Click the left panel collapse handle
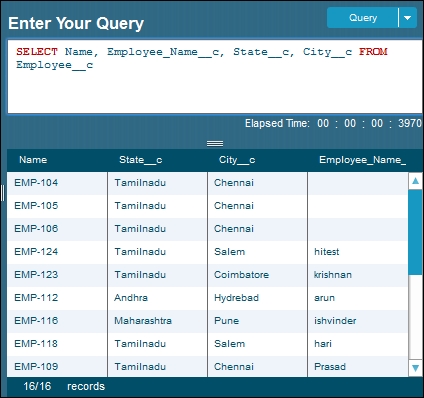This screenshot has width=424, height=398. 3,193
